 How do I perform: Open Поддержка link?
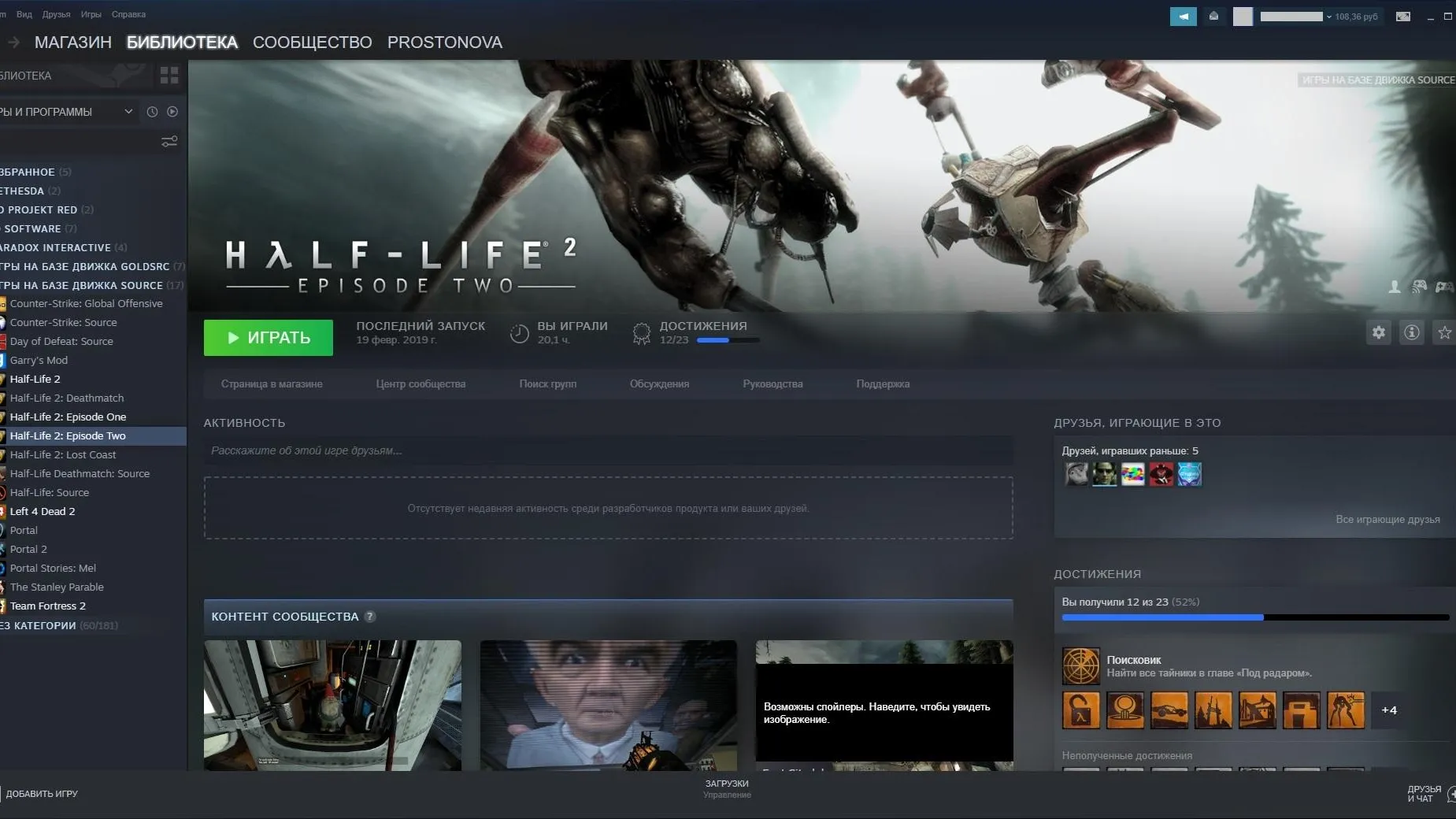click(x=883, y=384)
